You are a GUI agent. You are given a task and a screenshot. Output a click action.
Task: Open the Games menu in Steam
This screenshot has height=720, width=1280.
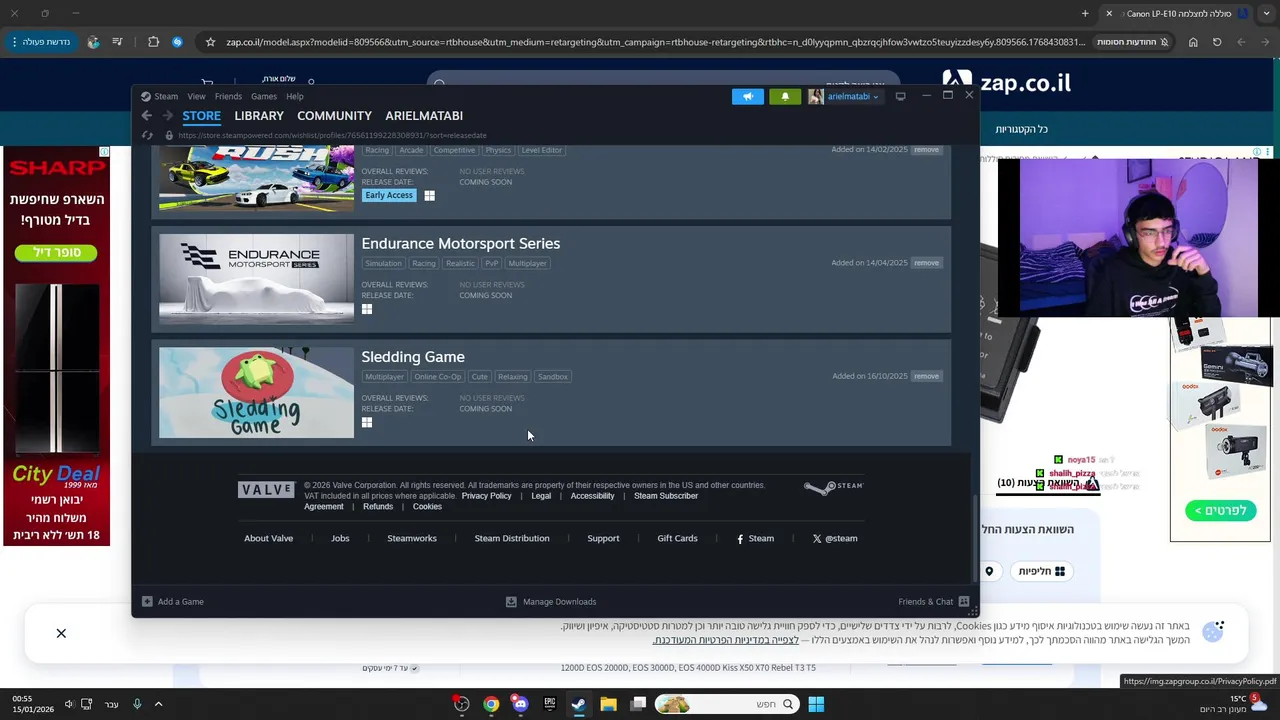pyautogui.click(x=264, y=97)
